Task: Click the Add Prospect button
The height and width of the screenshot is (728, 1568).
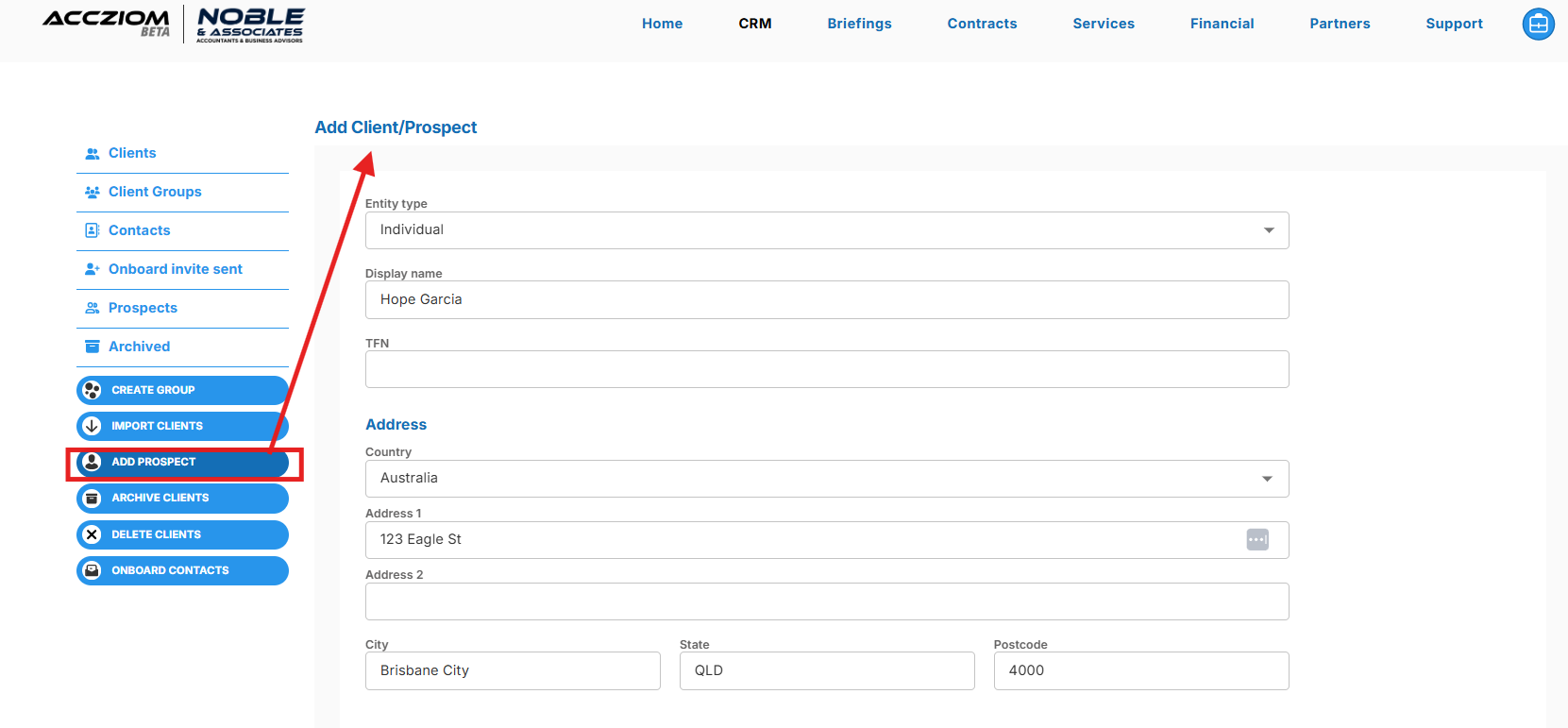Action: (x=182, y=462)
